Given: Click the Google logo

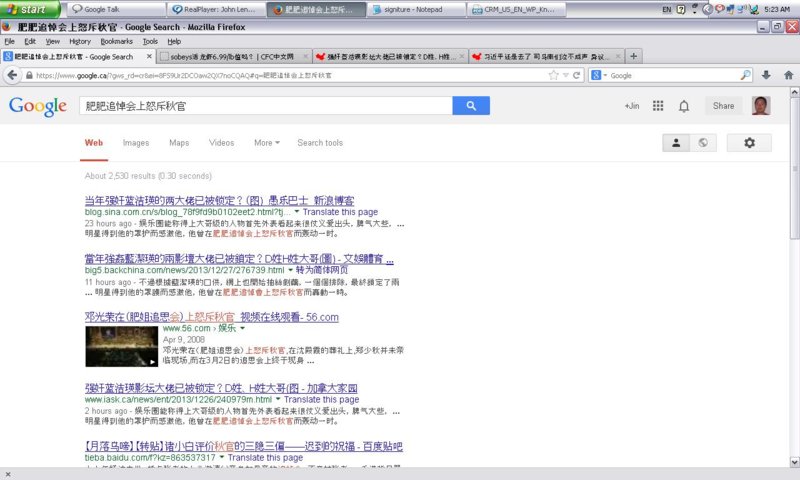Looking at the screenshot, I should coord(38,106).
